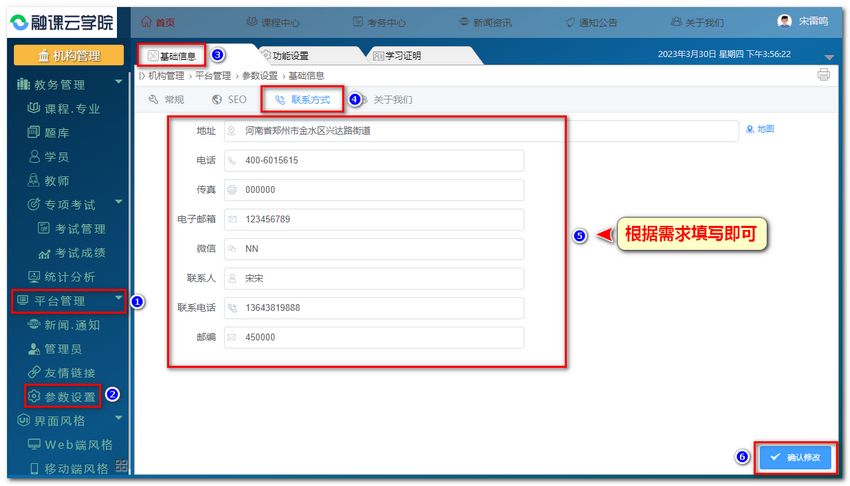Open 通知公告 in top navigation
The width and height of the screenshot is (850, 486).
coord(591,22)
